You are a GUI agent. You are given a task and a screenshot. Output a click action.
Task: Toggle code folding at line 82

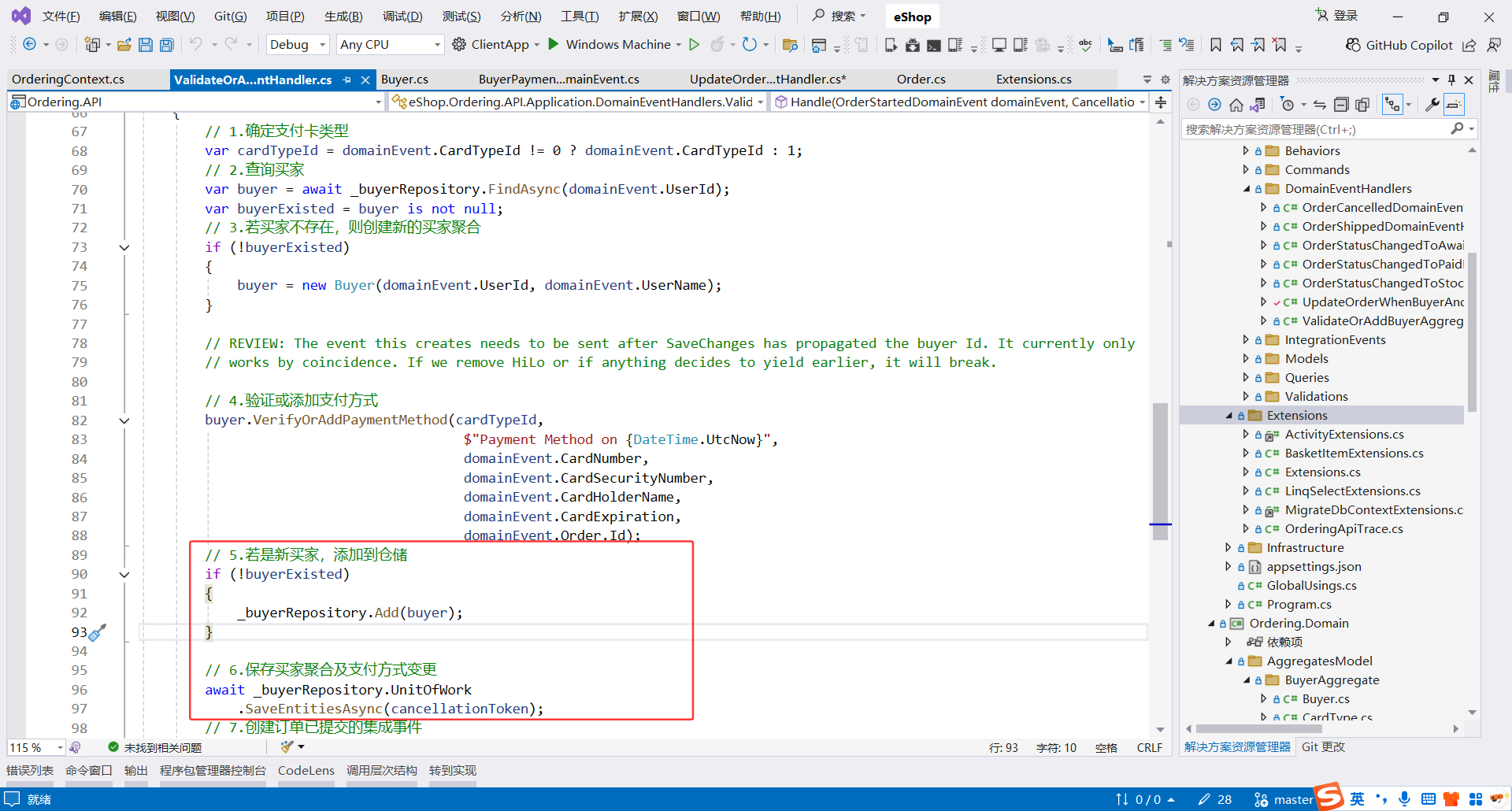click(124, 420)
